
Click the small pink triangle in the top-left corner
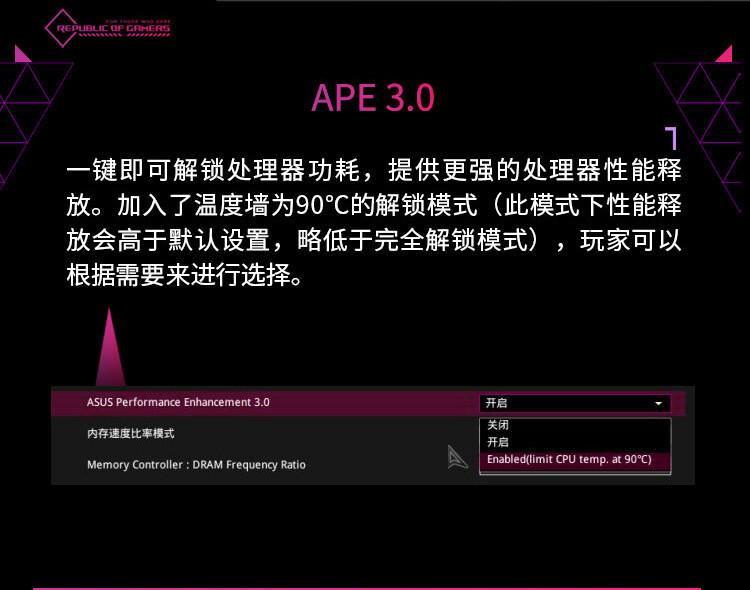tap(23, 53)
